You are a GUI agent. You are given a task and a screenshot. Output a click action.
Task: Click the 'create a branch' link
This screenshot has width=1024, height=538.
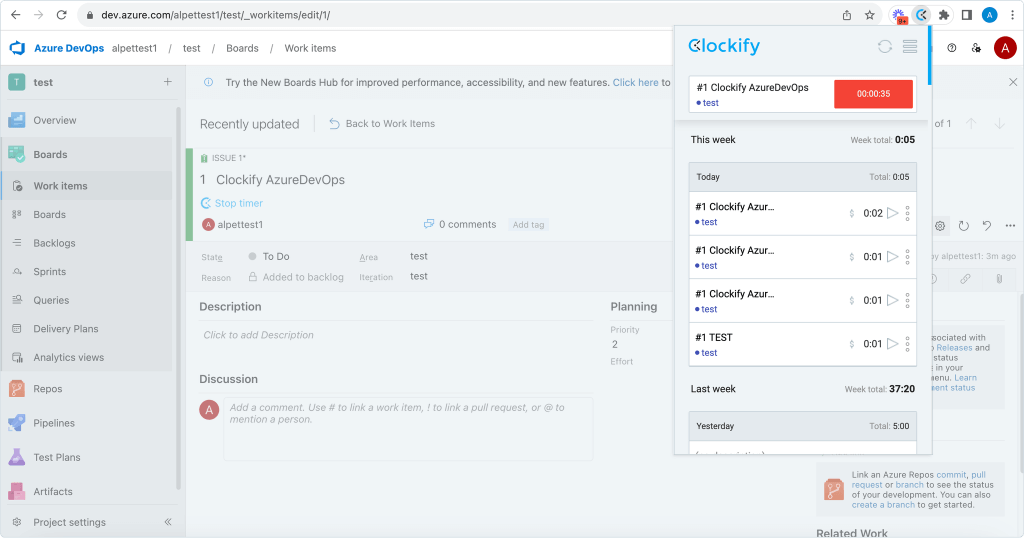[x=883, y=505]
